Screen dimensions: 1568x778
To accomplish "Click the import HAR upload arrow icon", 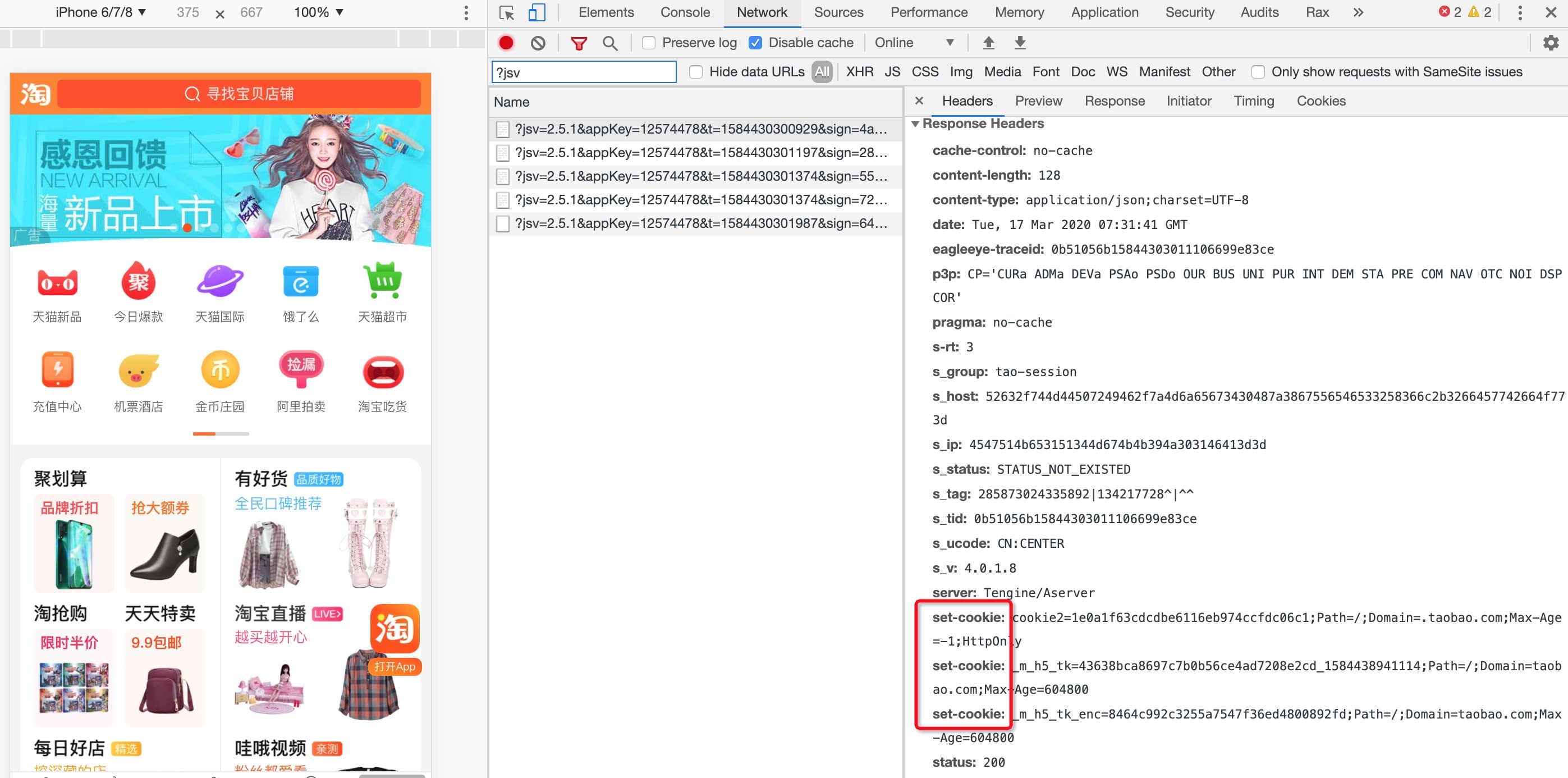I will click(x=988, y=43).
